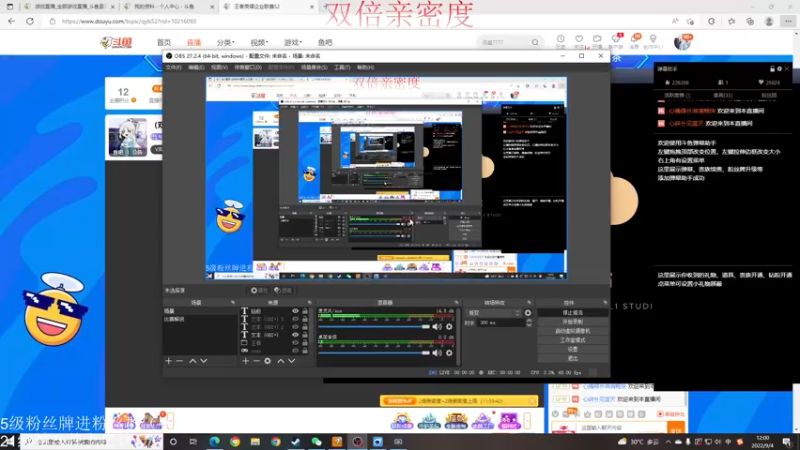Open Microsoft Edge from the taskbar

pyautogui.click(x=214, y=442)
